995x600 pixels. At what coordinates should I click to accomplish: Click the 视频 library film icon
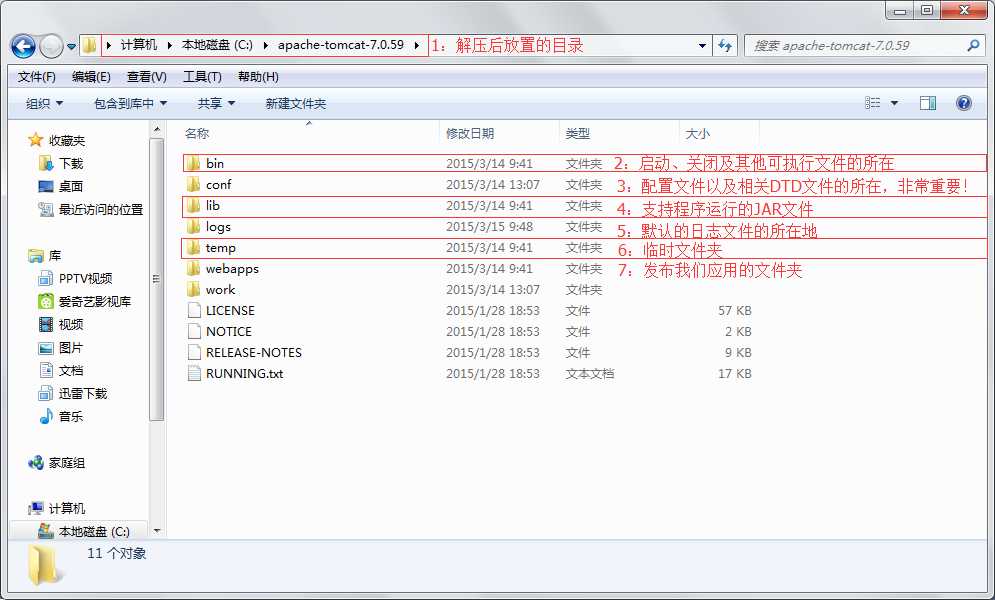pyautogui.click(x=46, y=324)
